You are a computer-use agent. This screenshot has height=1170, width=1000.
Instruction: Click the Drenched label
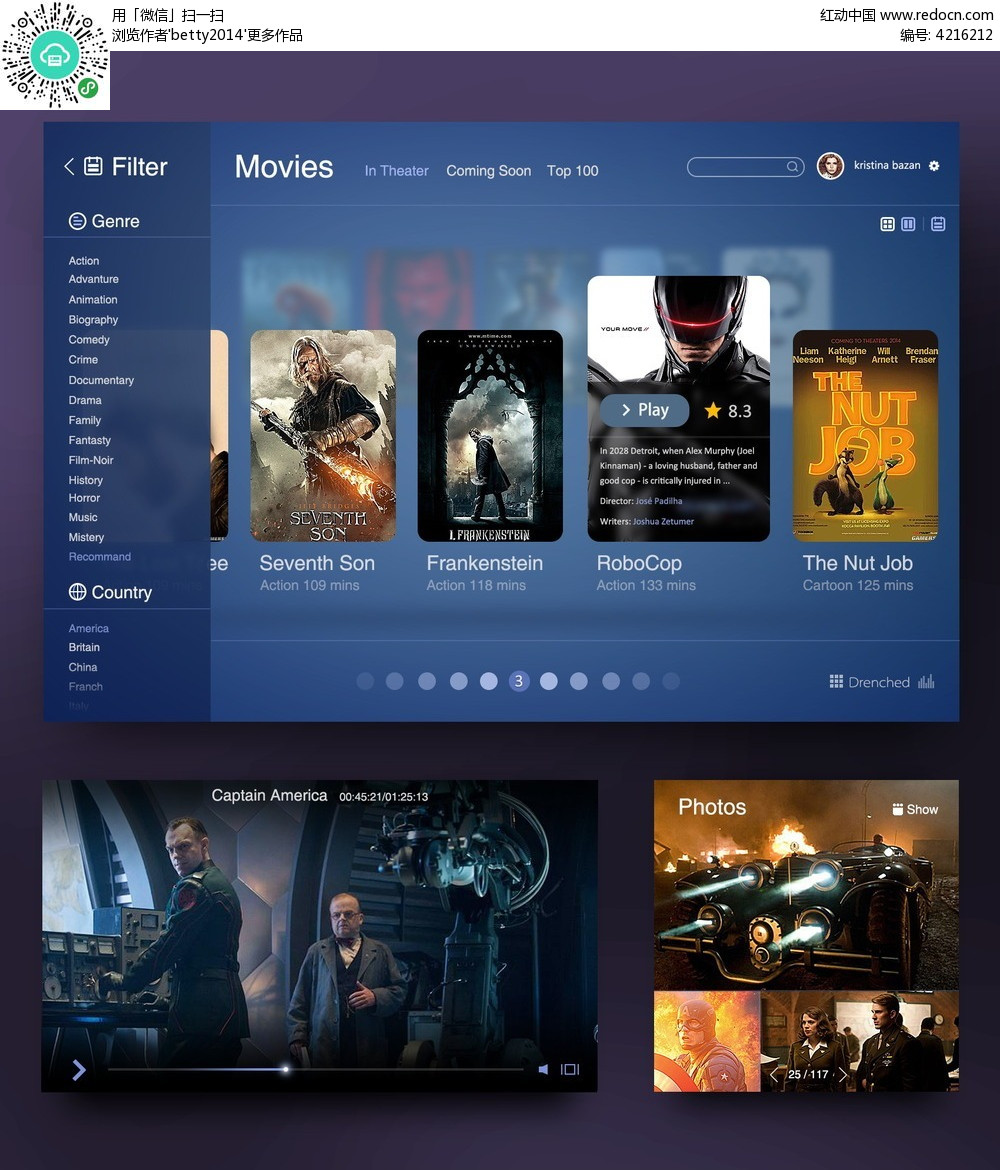click(x=879, y=682)
